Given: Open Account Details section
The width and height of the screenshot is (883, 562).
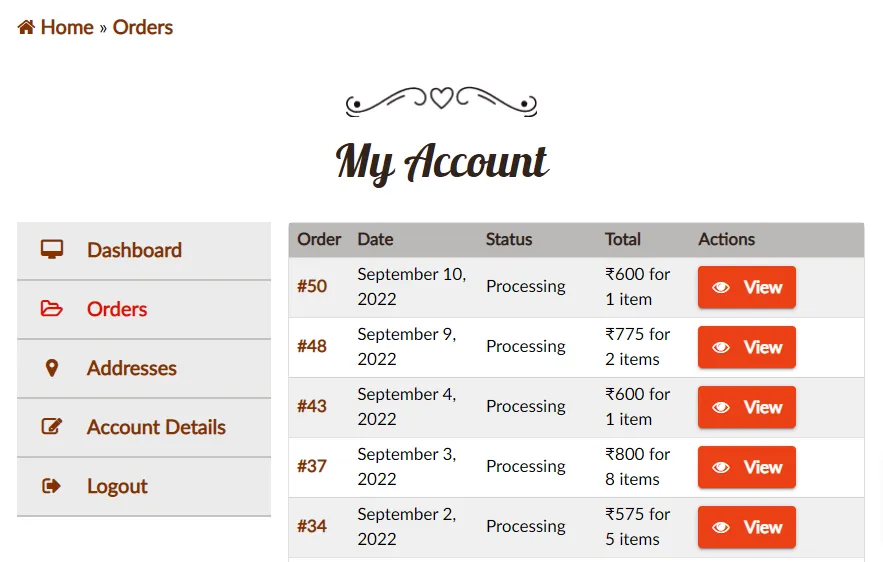Looking at the screenshot, I should tap(156, 427).
